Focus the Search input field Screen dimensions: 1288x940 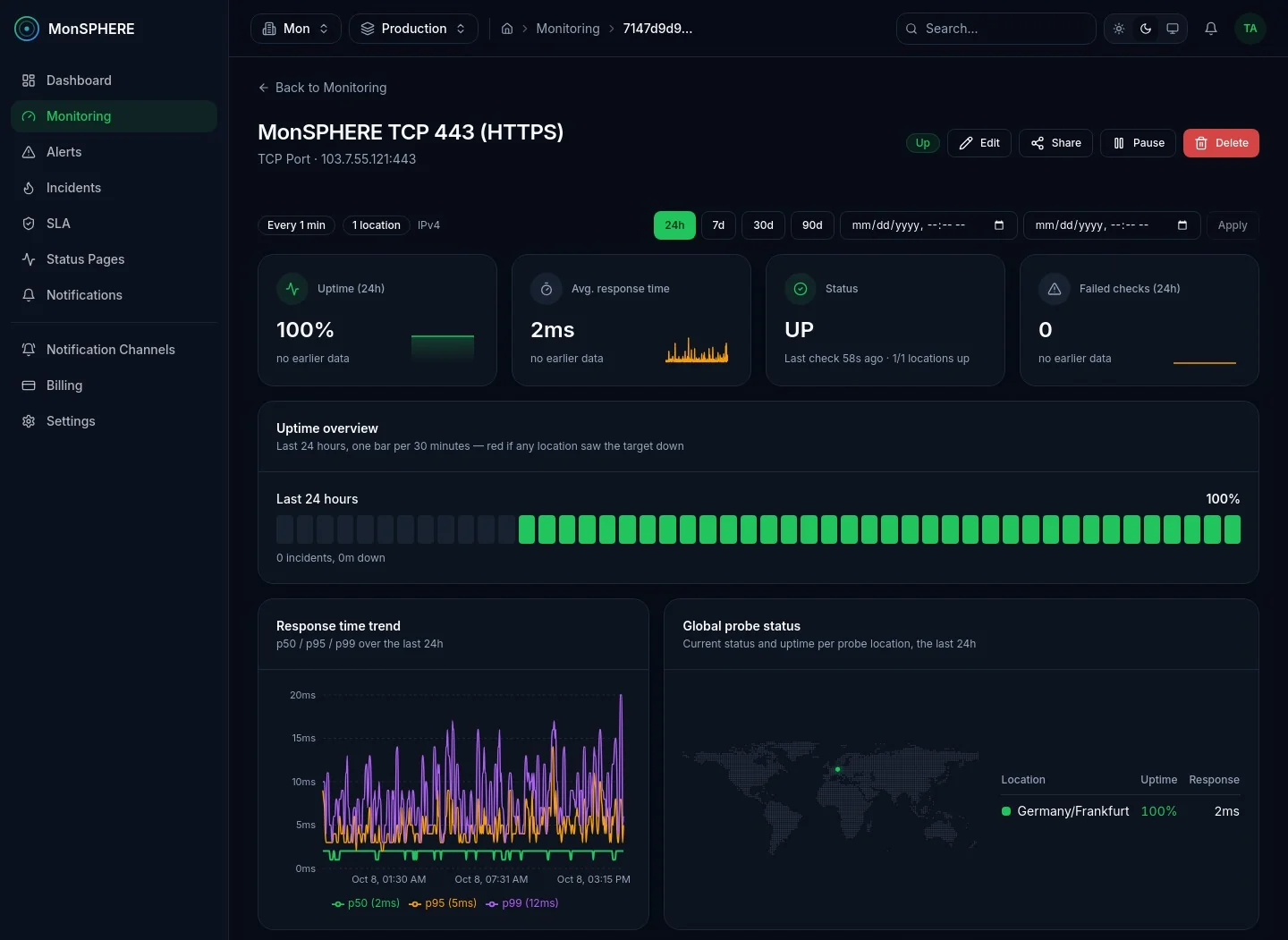(x=996, y=29)
